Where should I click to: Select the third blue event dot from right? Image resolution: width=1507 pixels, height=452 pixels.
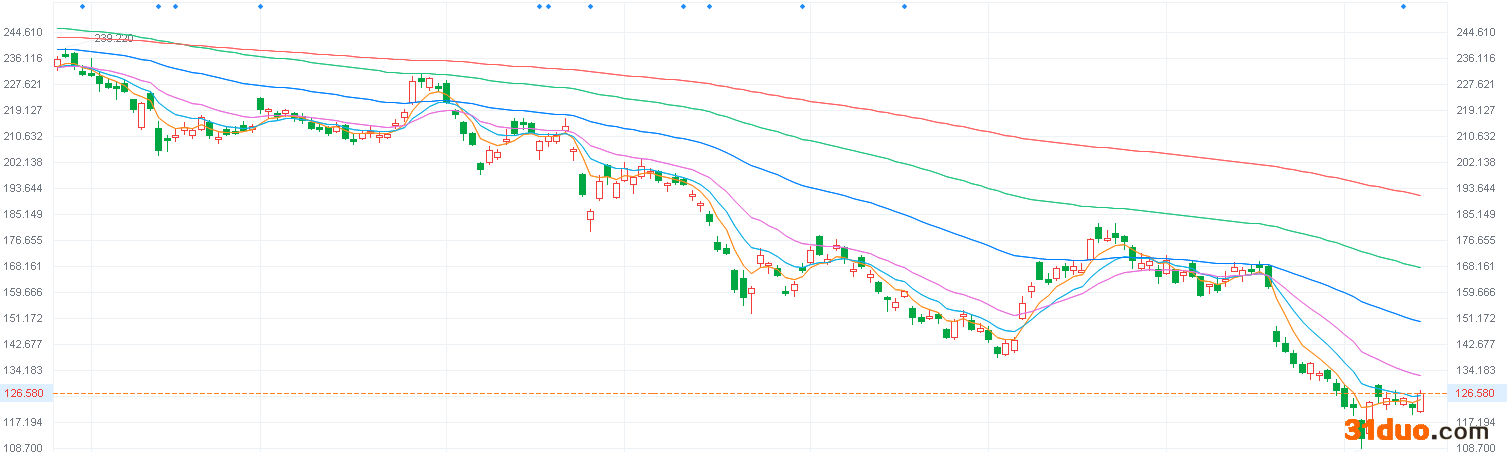click(802, 7)
